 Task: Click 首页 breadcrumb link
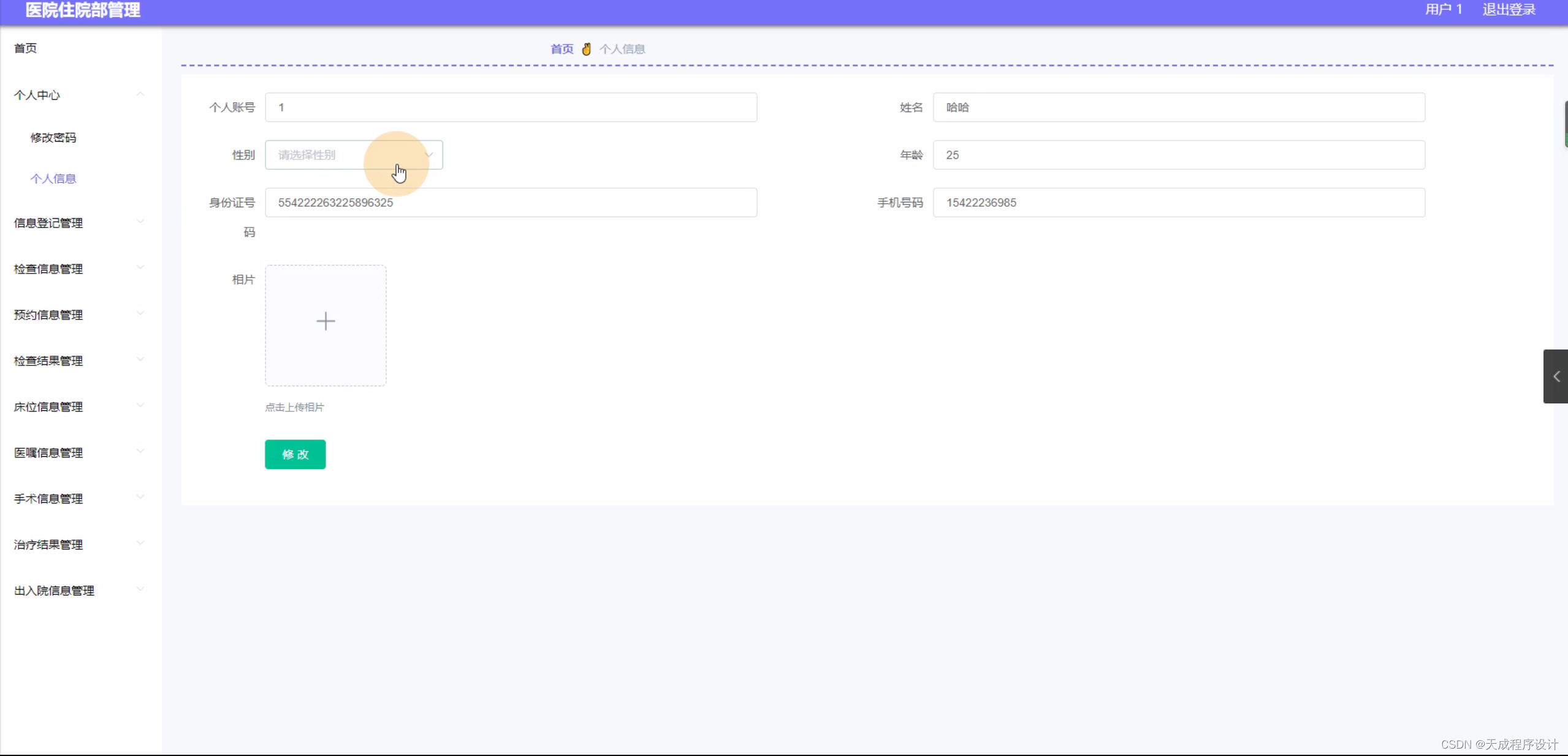pos(561,49)
